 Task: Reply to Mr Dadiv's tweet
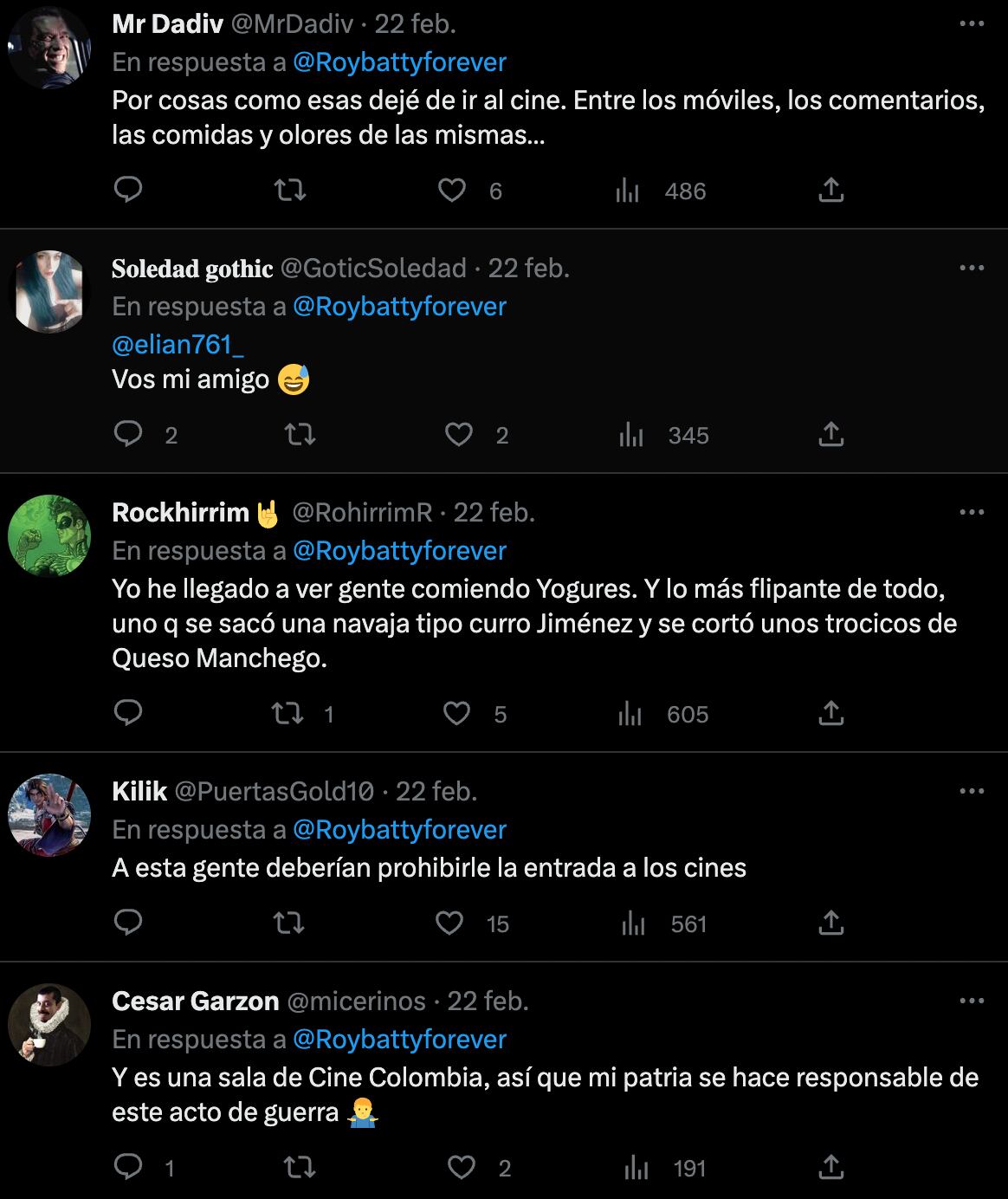click(x=128, y=190)
